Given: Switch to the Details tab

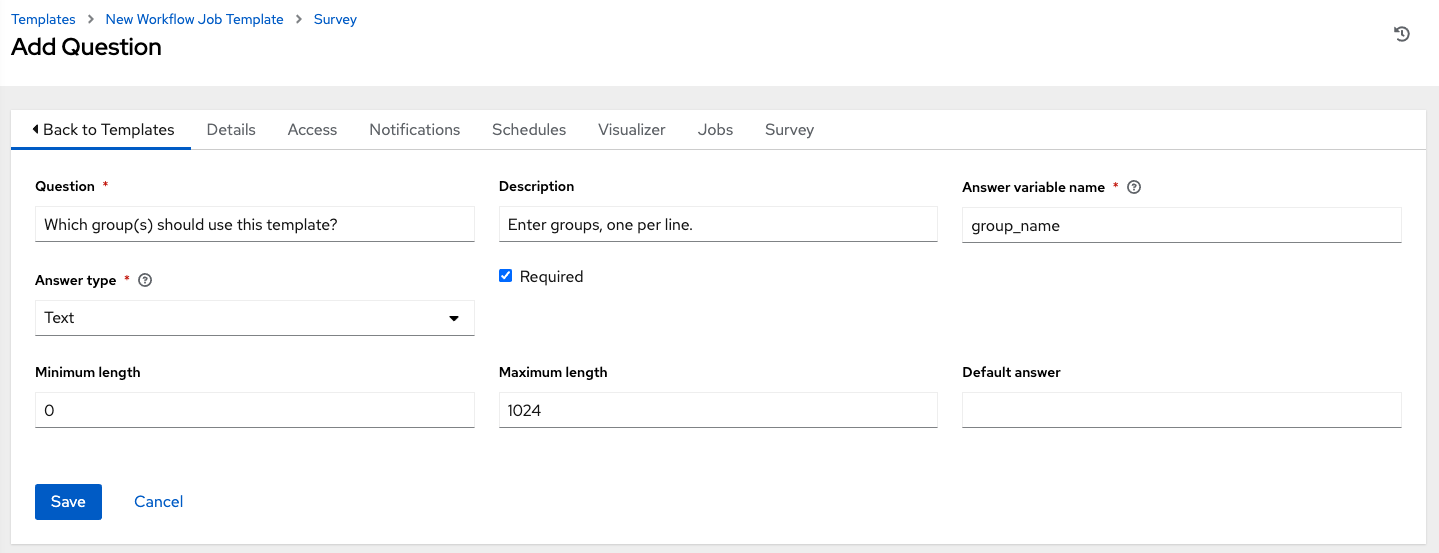Looking at the screenshot, I should 231,130.
